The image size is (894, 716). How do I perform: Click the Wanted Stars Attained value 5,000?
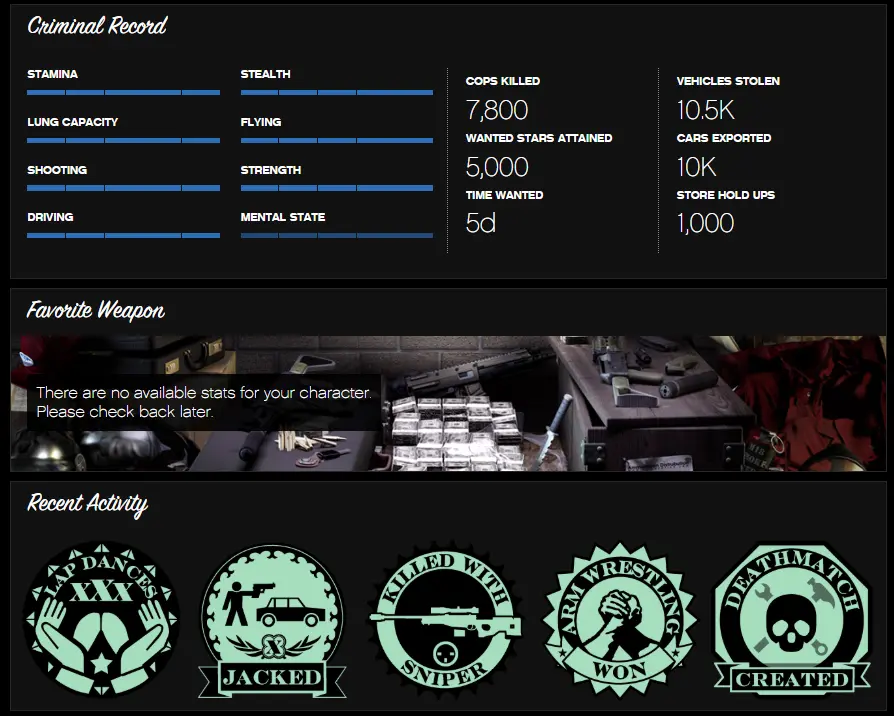[497, 167]
